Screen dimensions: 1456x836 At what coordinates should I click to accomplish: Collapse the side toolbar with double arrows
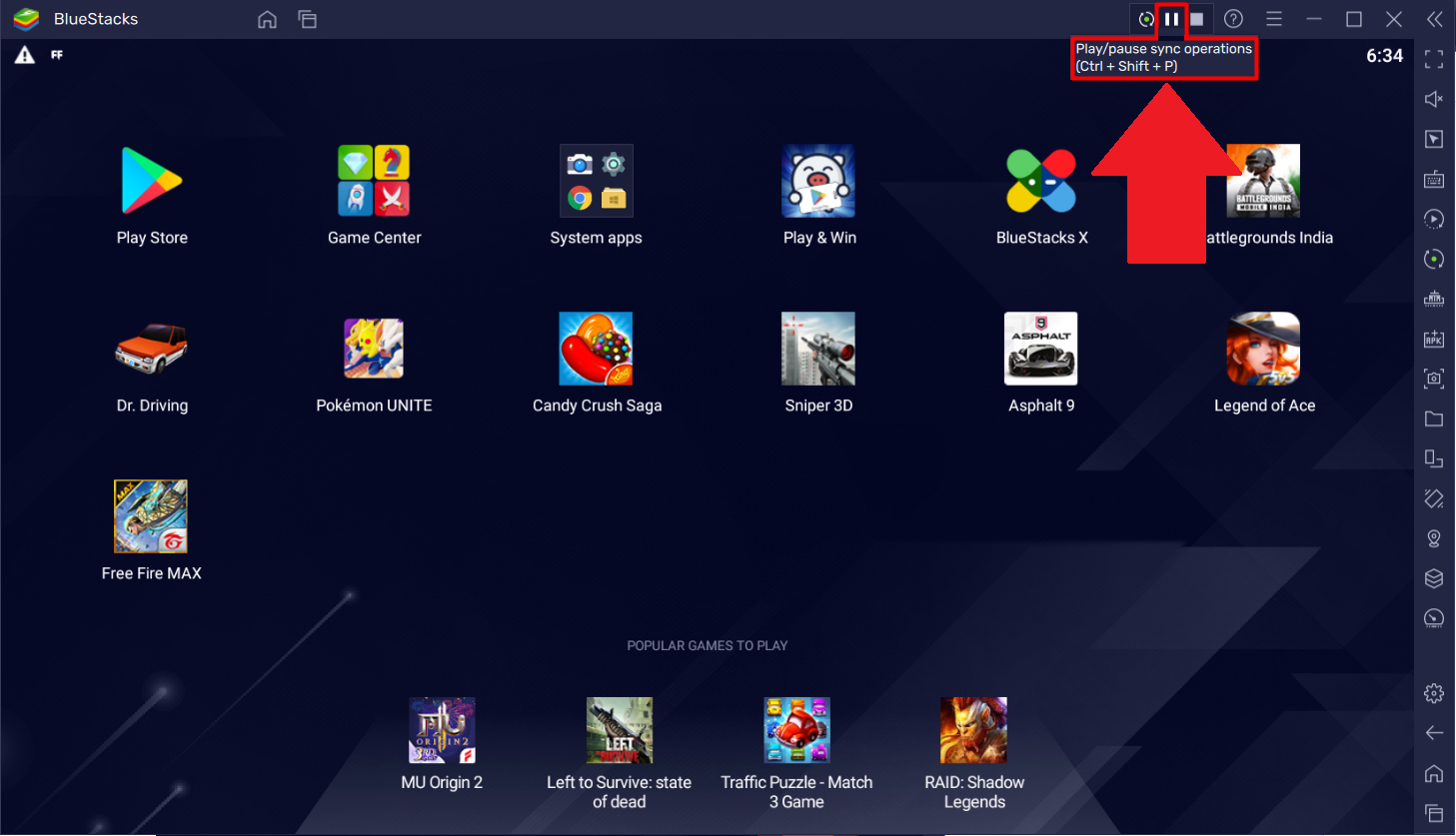(x=1435, y=19)
